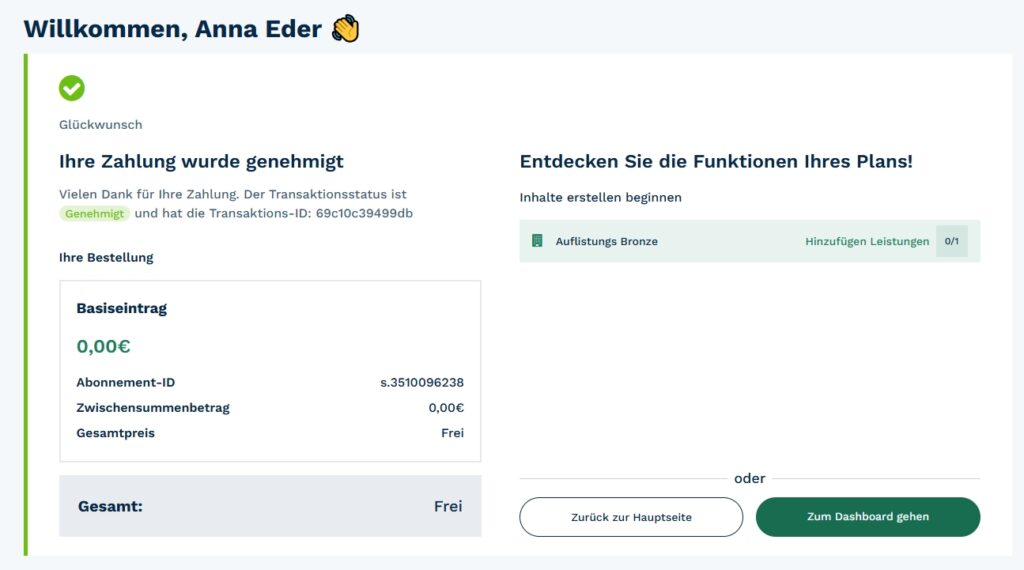Click the building icon beside Auflistungs Bronze
Screen dimensions: 1024x570
[537, 241]
